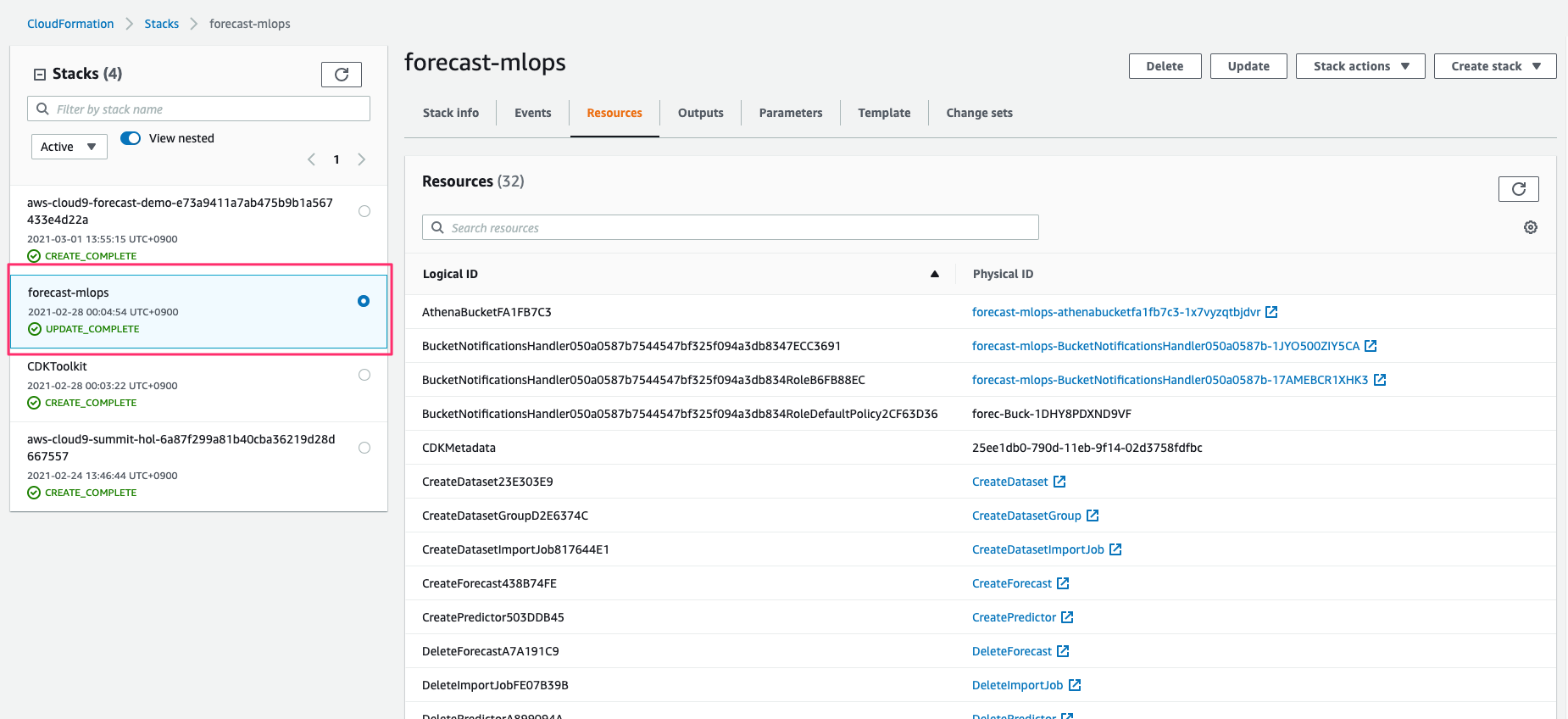Open the Create stack dropdown
1568x719 pixels.
[x=1495, y=66]
